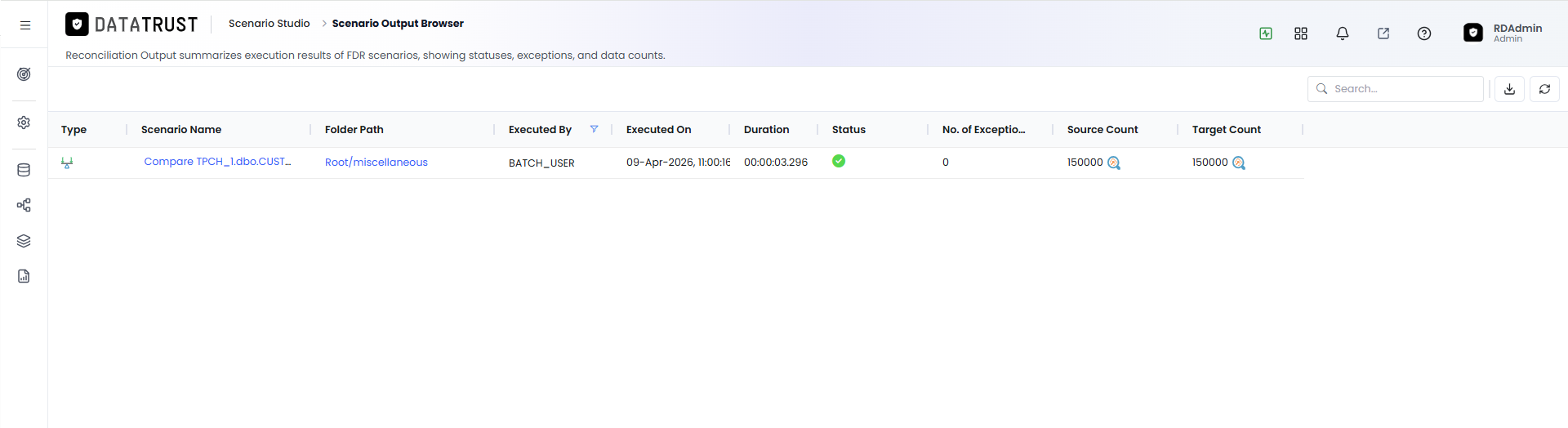Open the database icon in sidebar

click(x=24, y=170)
